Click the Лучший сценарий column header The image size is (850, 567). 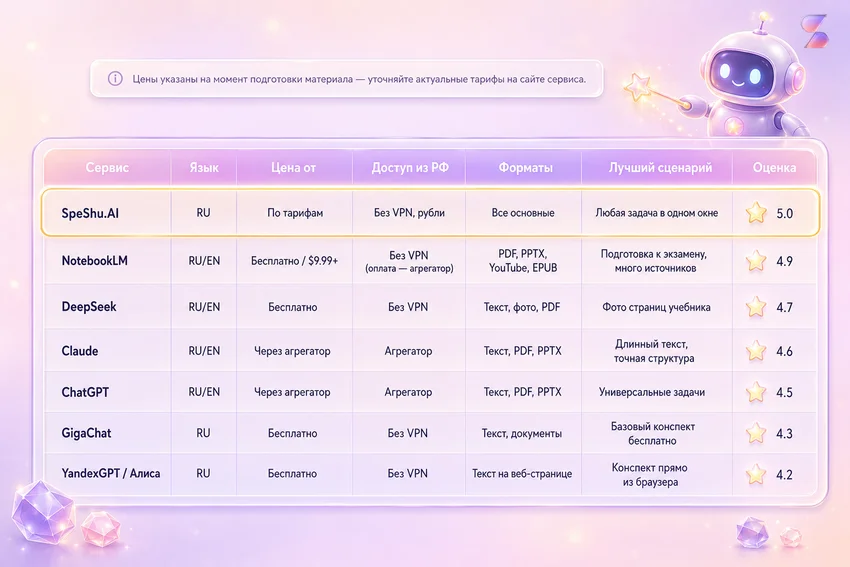point(660,167)
